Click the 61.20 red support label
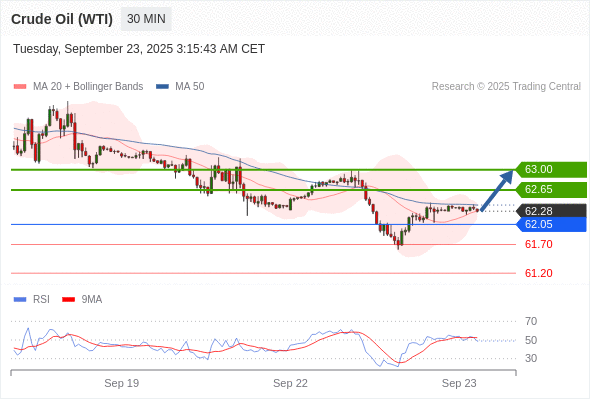Viewport: 590px width, 400px height. [538, 273]
